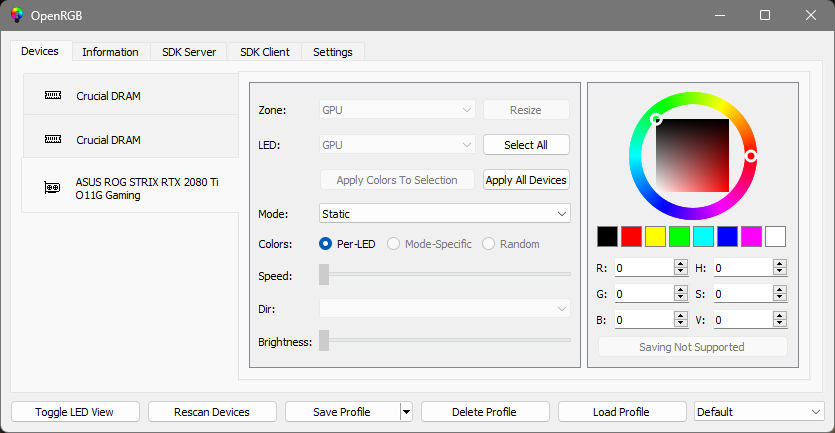
Task: Click the OpenRGB logo in the title bar
Action: (17, 15)
